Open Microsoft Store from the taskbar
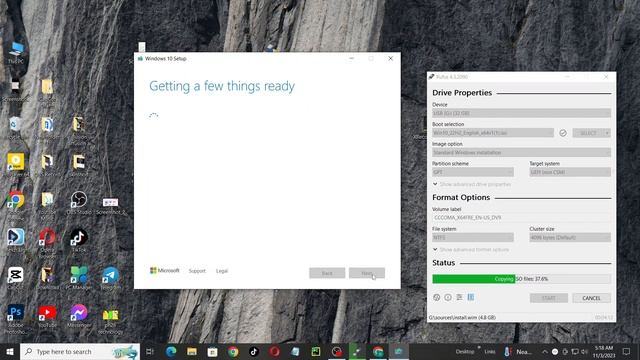 [212, 351]
